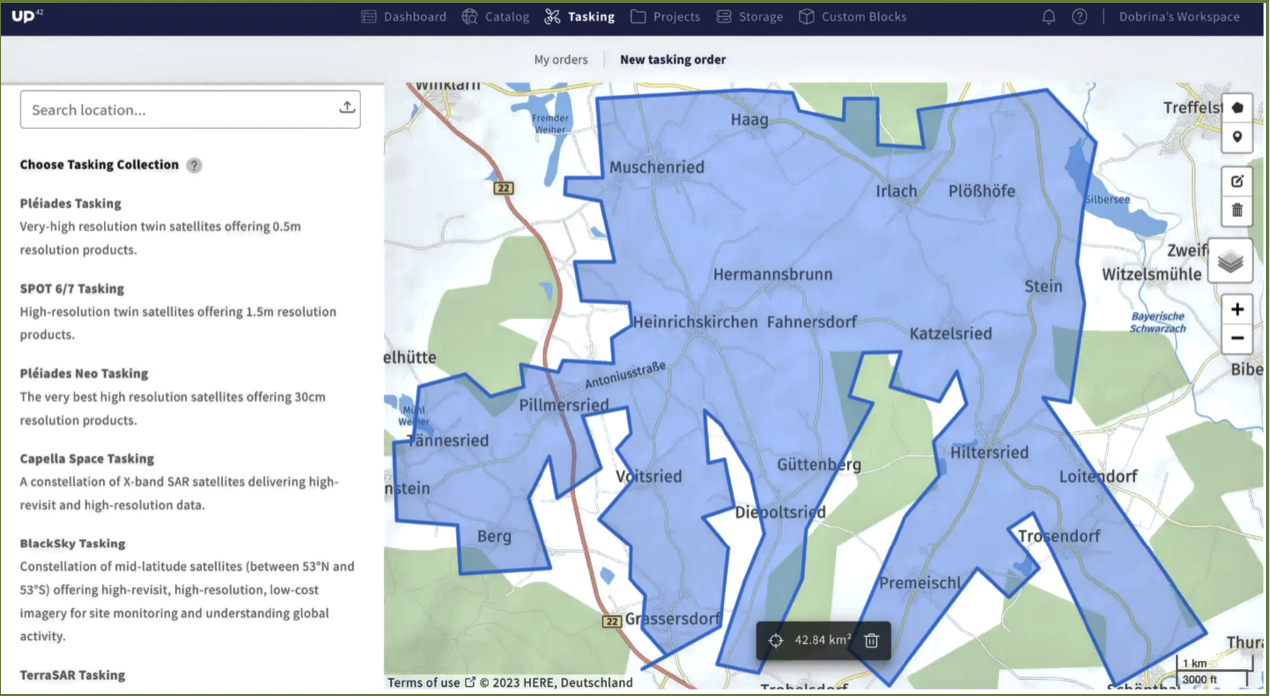Click the Hermannsbrunn map label
Image resolution: width=1270 pixels, height=696 pixels.
tap(772, 274)
